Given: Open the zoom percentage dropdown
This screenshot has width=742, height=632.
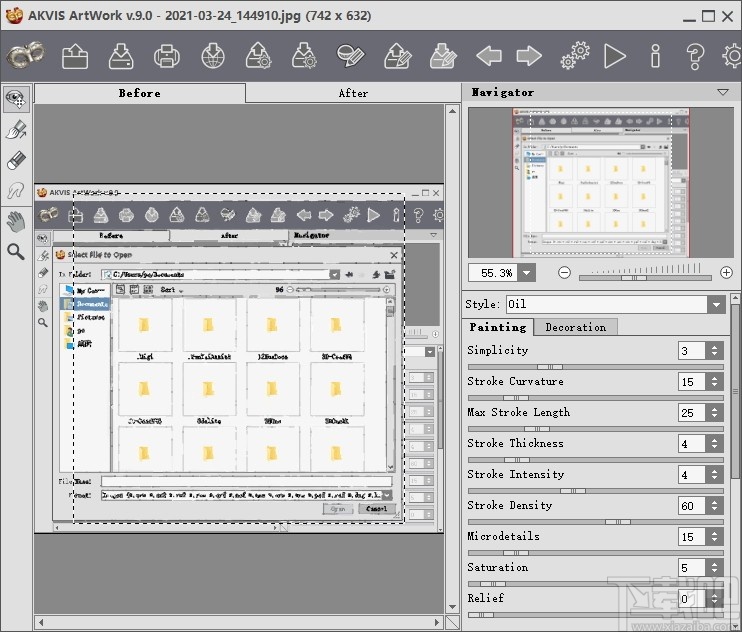Looking at the screenshot, I should pyautogui.click(x=527, y=273).
